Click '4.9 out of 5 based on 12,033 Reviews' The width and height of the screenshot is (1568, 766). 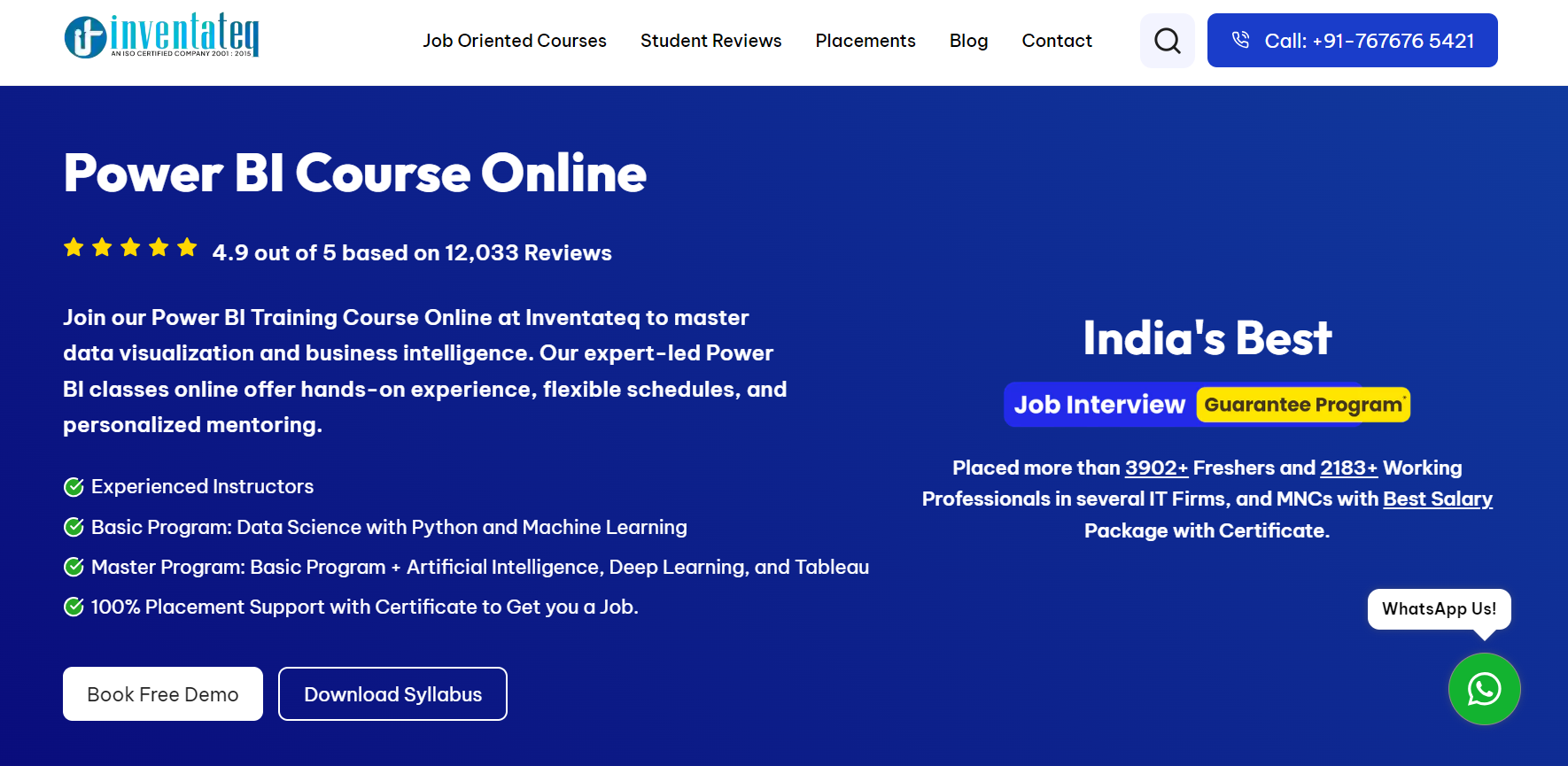pos(412,253)
